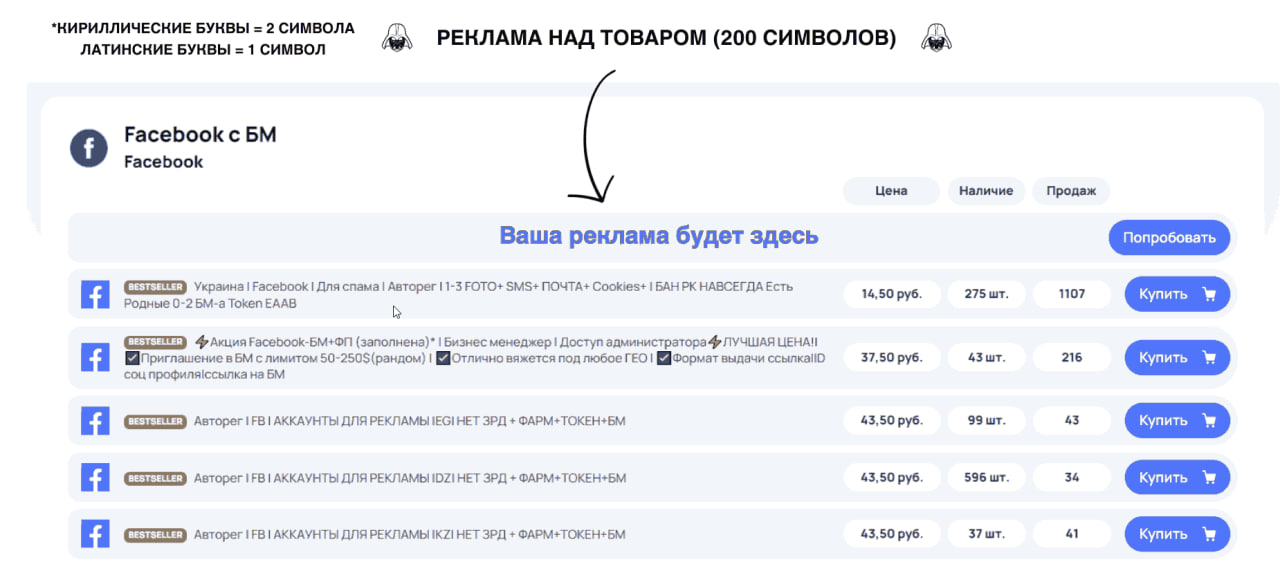This screenshot has width=1280, height=564.
Task: Click Darth Vader icon right of the title
Action: tap(936, 39)
